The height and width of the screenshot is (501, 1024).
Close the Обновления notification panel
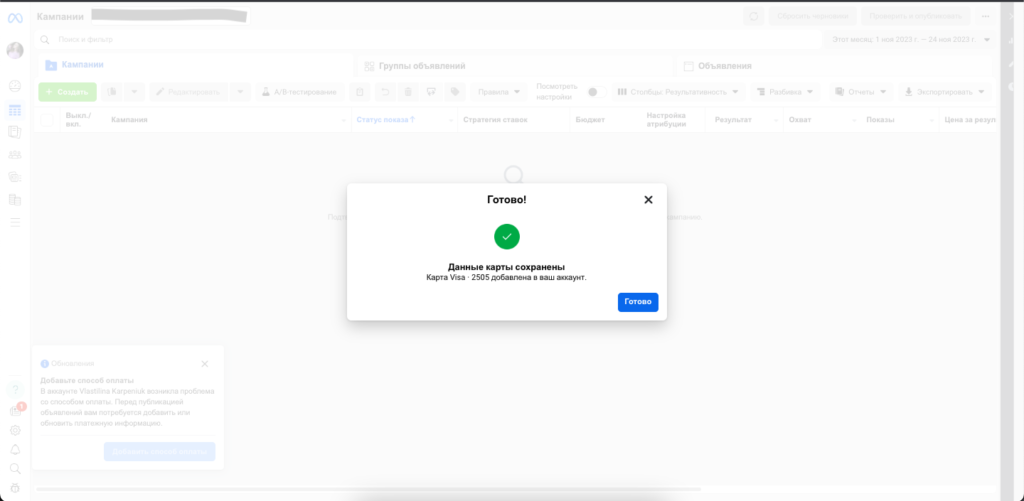(x=204, y=364)
